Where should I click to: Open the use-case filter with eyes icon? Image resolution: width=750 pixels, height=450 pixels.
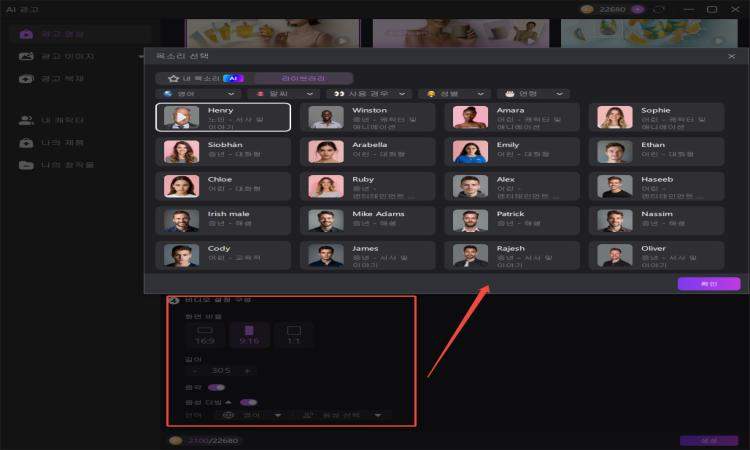click(369, 94)
